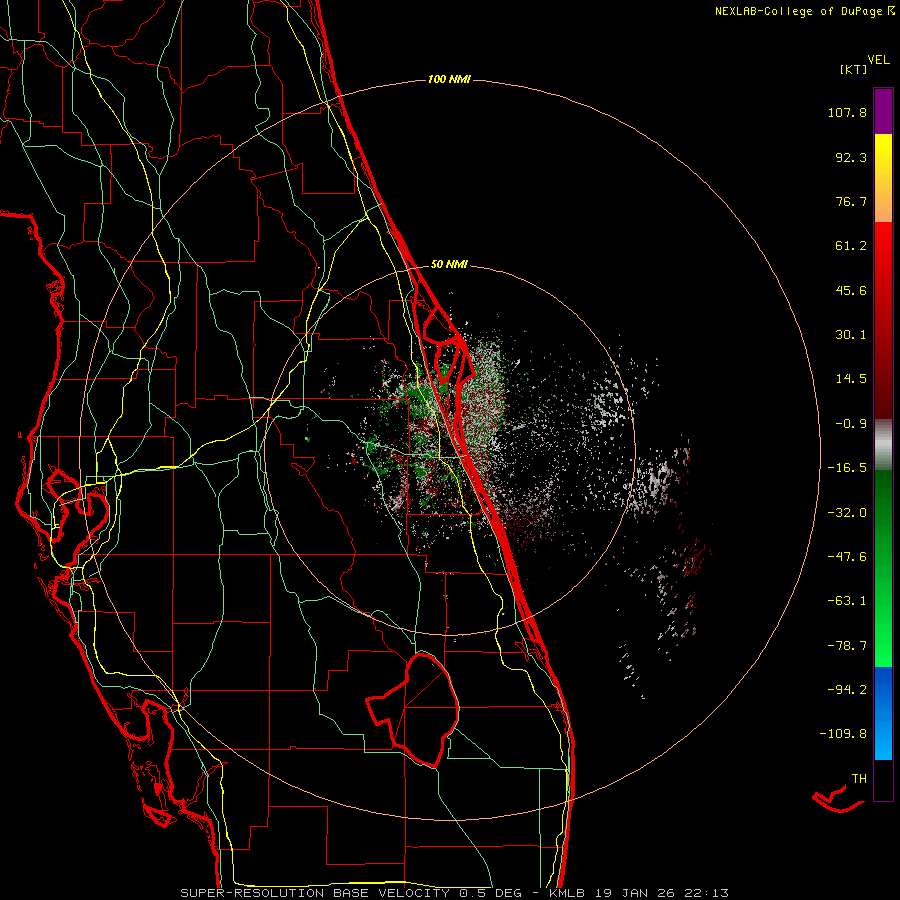
Task: Pick the purple segment of velocity color bar
Action: pyautogui.click(x=883, y=111)
